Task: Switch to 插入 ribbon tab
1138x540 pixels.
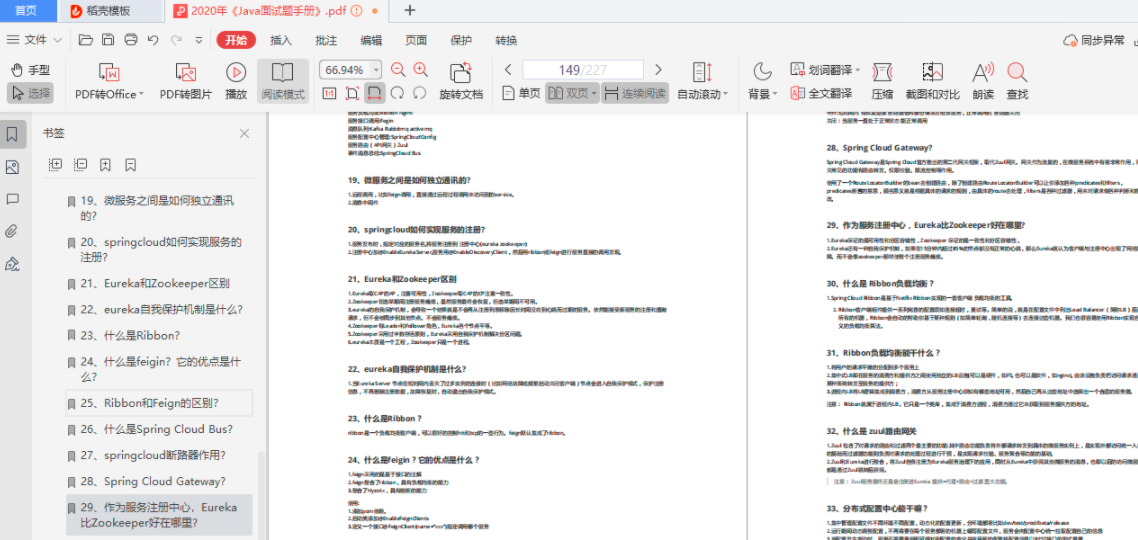Action: pyautogui.click(x=281, y=40)
